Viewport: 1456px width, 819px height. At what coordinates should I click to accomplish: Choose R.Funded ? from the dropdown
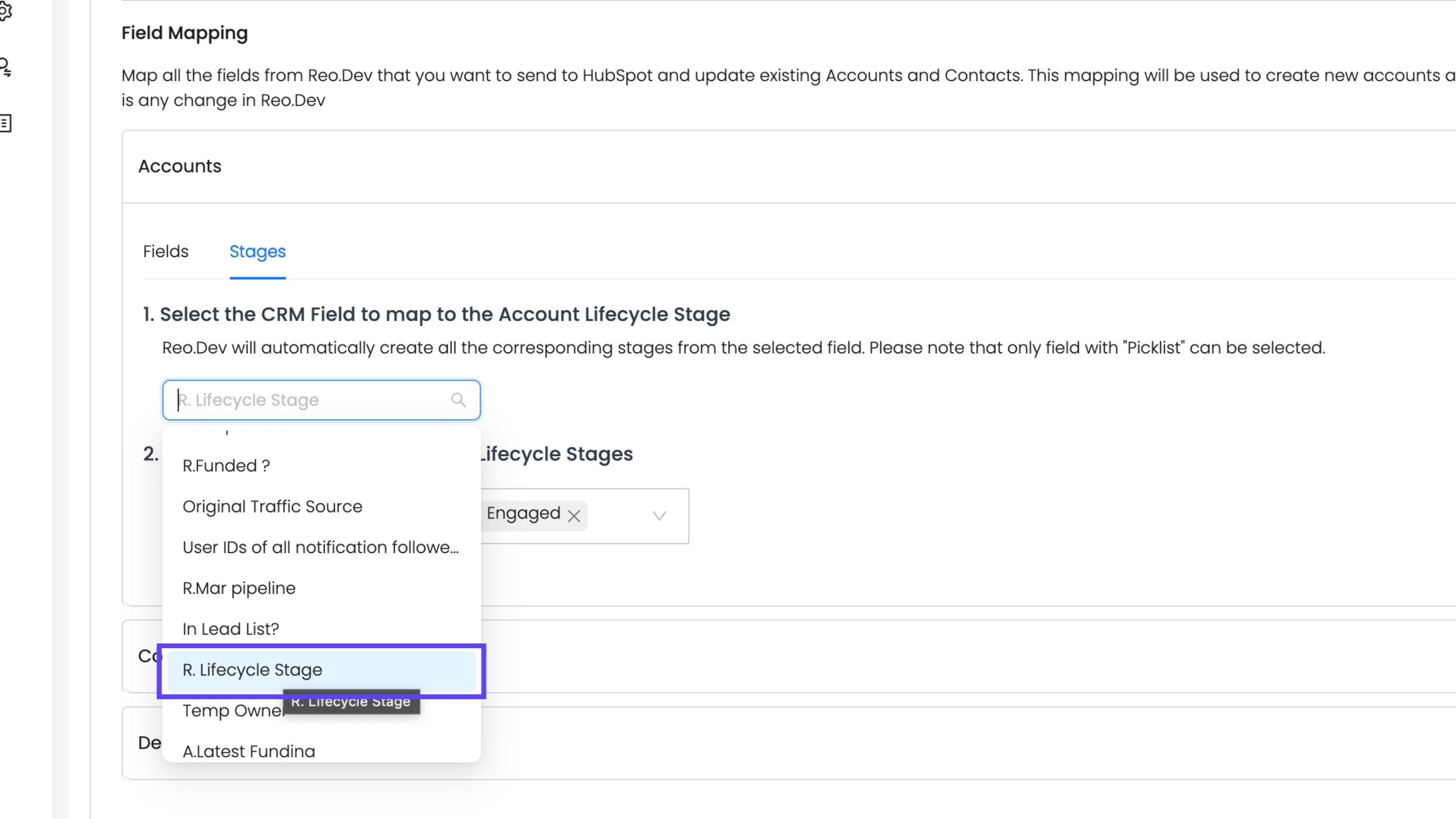click(x=226, y=466)
